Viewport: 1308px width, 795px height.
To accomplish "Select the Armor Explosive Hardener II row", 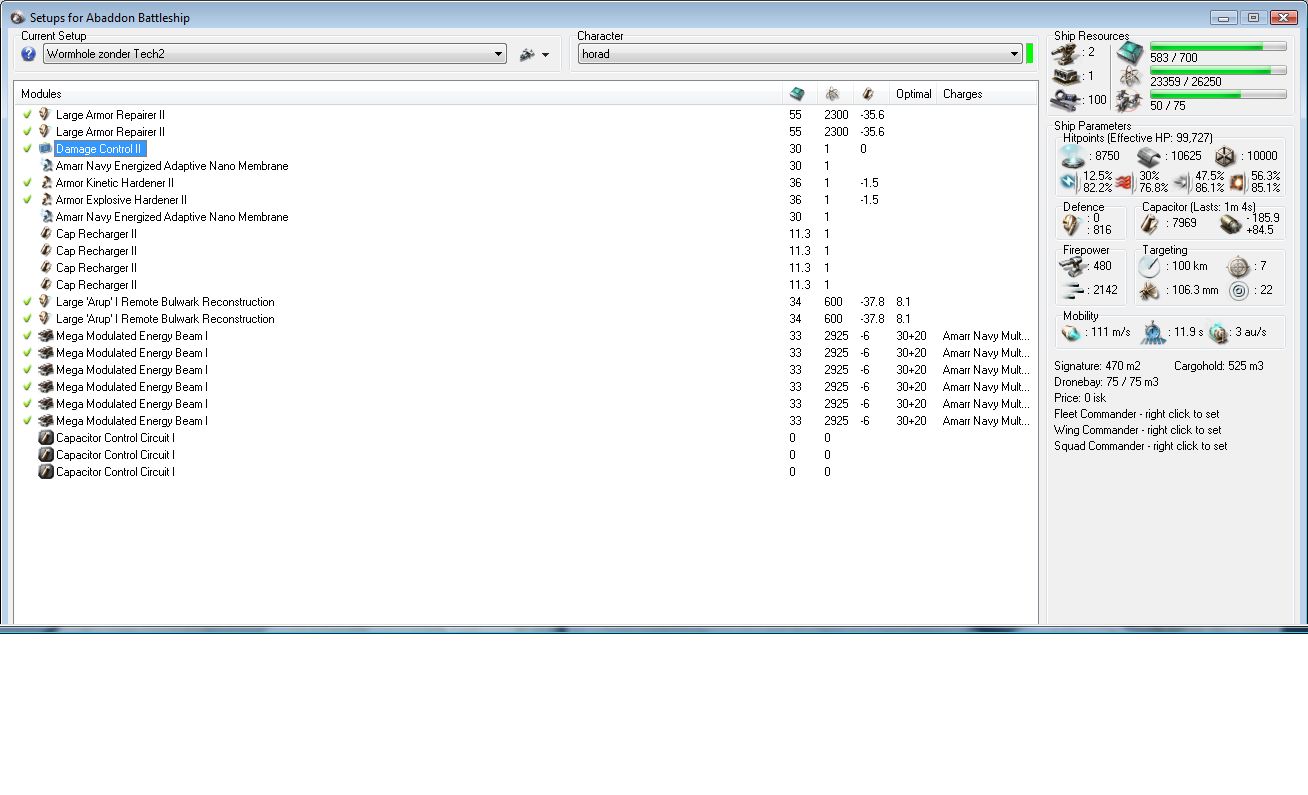I will (526, 200).
